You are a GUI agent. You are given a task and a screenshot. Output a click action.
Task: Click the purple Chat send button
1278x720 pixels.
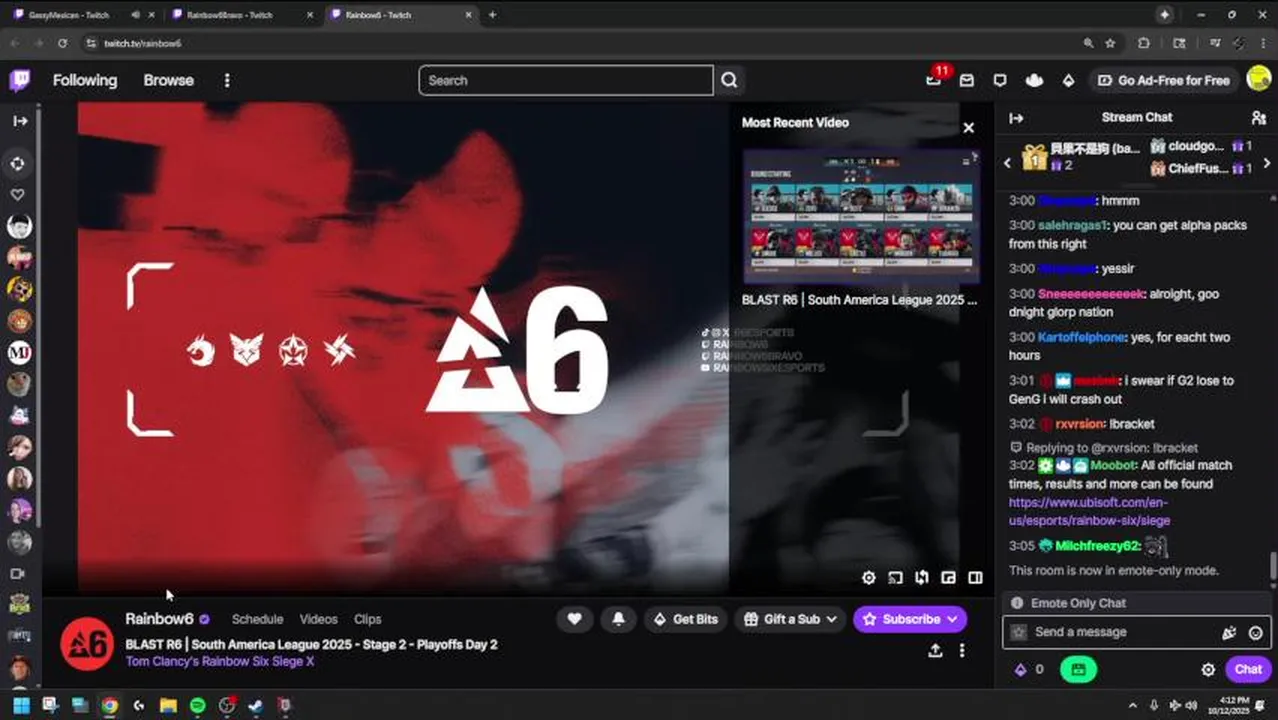[1248, 670]
